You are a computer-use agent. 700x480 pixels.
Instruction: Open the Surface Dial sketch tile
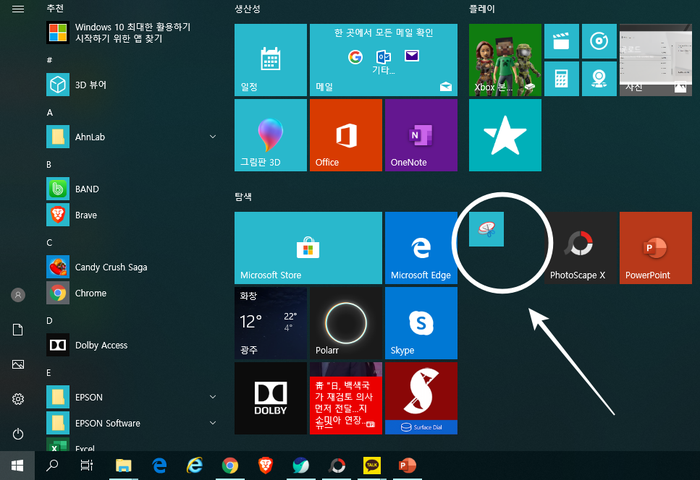click(421, 398)
